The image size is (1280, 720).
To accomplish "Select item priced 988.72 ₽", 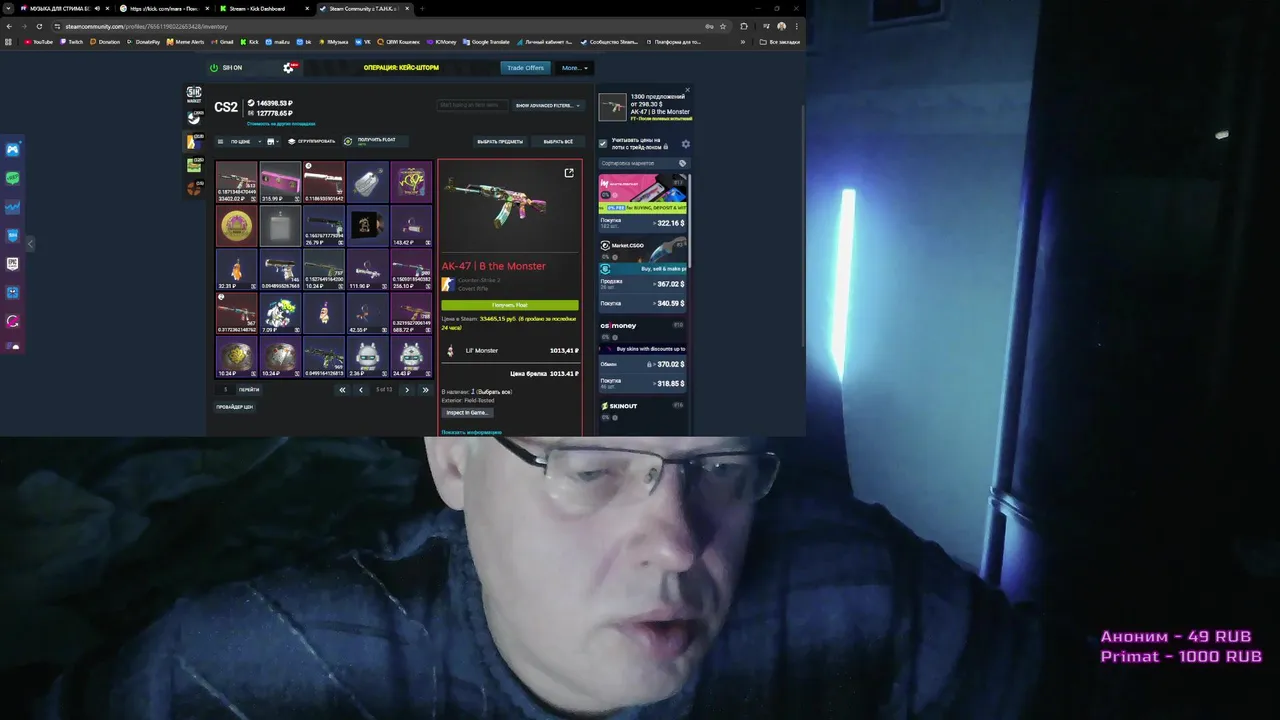I will 411,313.
